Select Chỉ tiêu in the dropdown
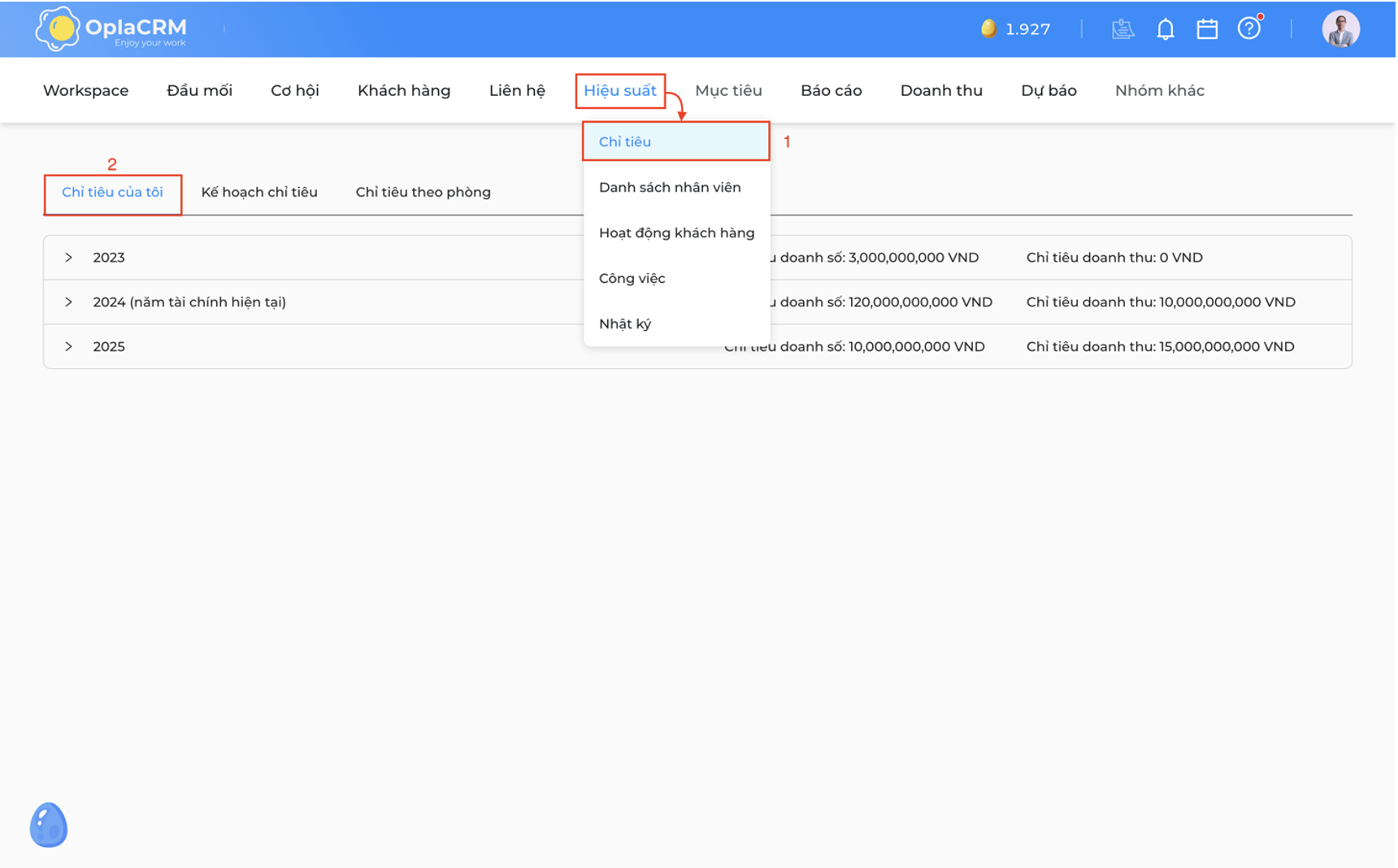Image resolution: width=1398 pixels, height=868 pixels. pyautogui.click(x=676, y=141)
